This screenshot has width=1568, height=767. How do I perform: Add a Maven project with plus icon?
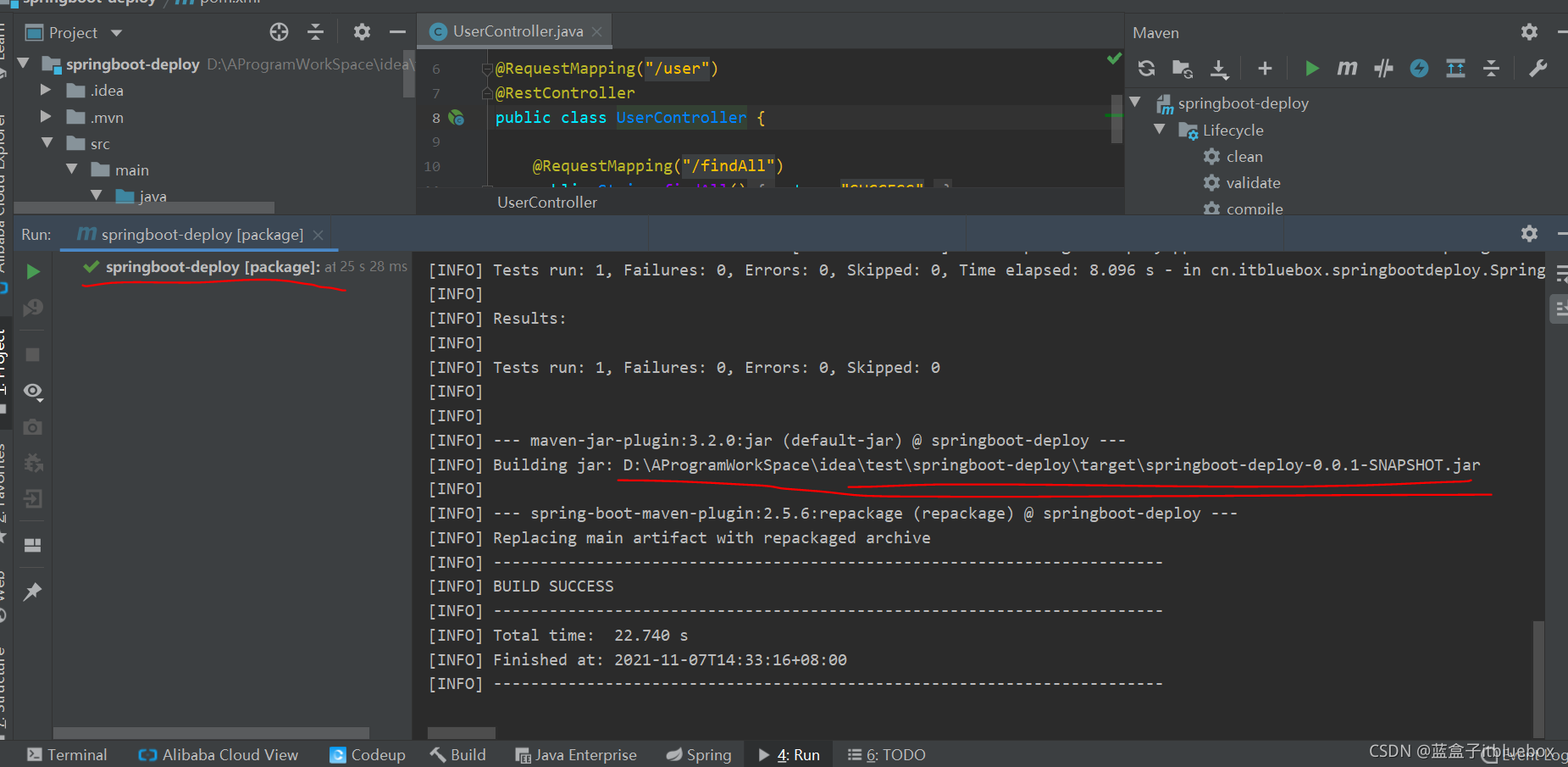pos(1265,69)
